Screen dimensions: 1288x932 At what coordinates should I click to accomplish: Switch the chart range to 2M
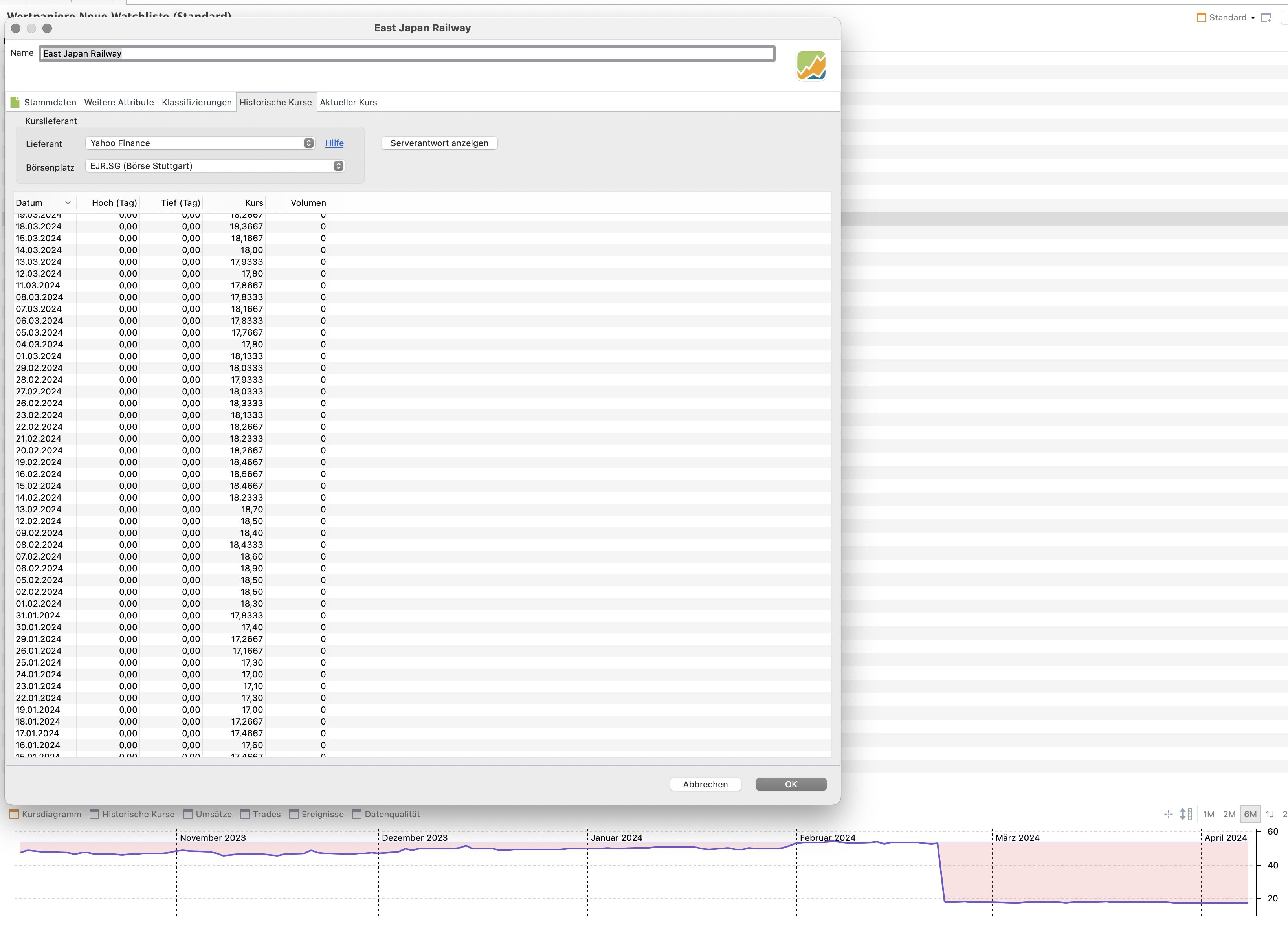[x=1229, y=814]
